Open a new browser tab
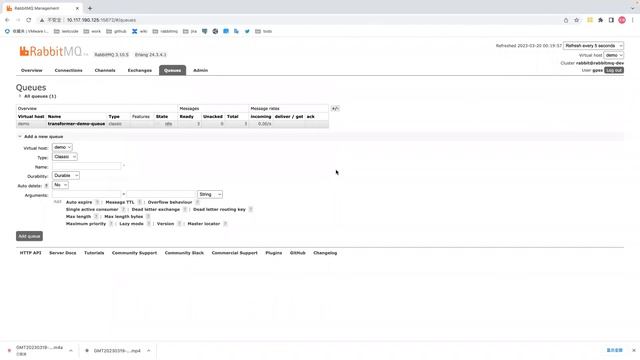The height and width of the screenshot is (360, 640). 90,8
